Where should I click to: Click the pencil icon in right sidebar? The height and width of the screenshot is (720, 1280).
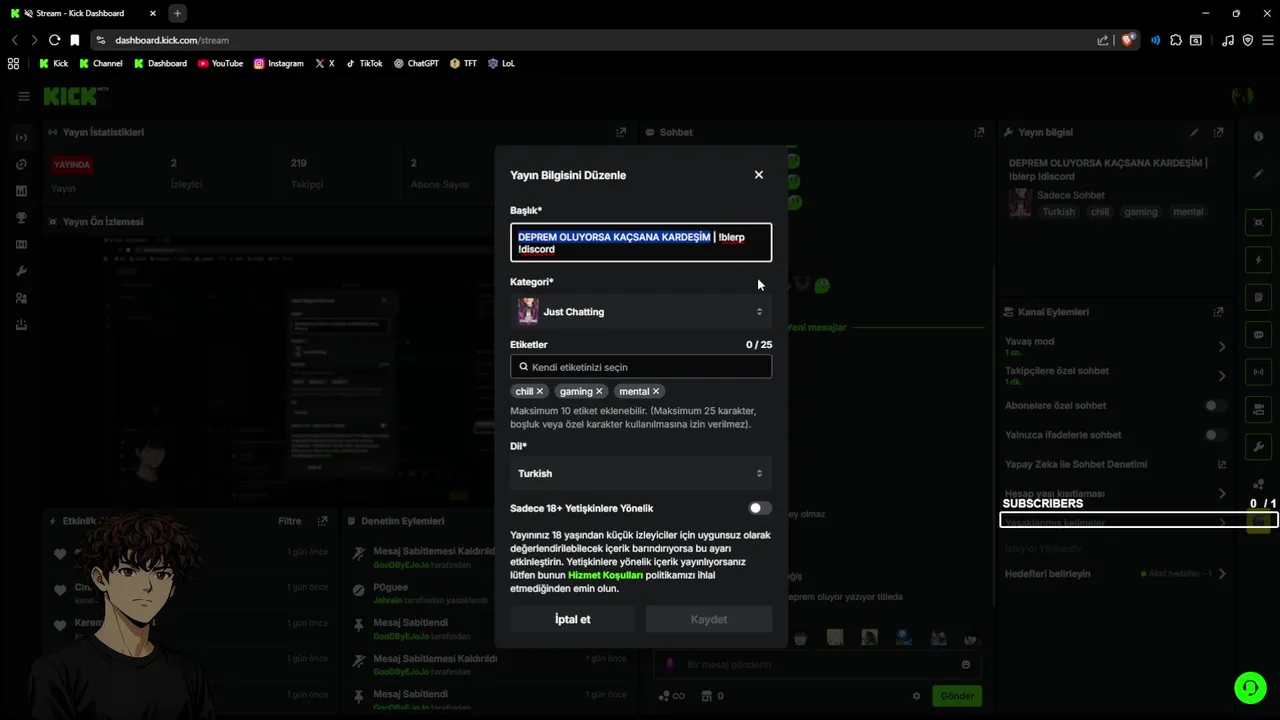(1258, 173)
